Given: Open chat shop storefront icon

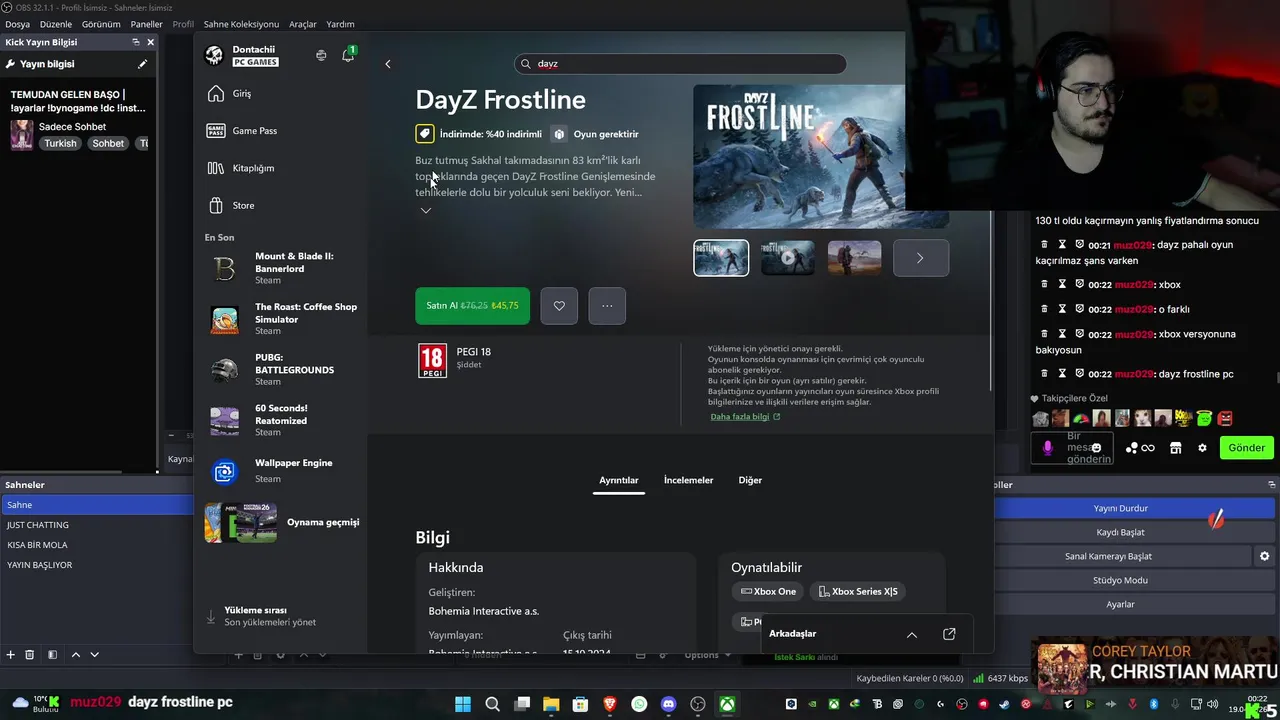Looking at the screenshot, I should coord(1176,448).
